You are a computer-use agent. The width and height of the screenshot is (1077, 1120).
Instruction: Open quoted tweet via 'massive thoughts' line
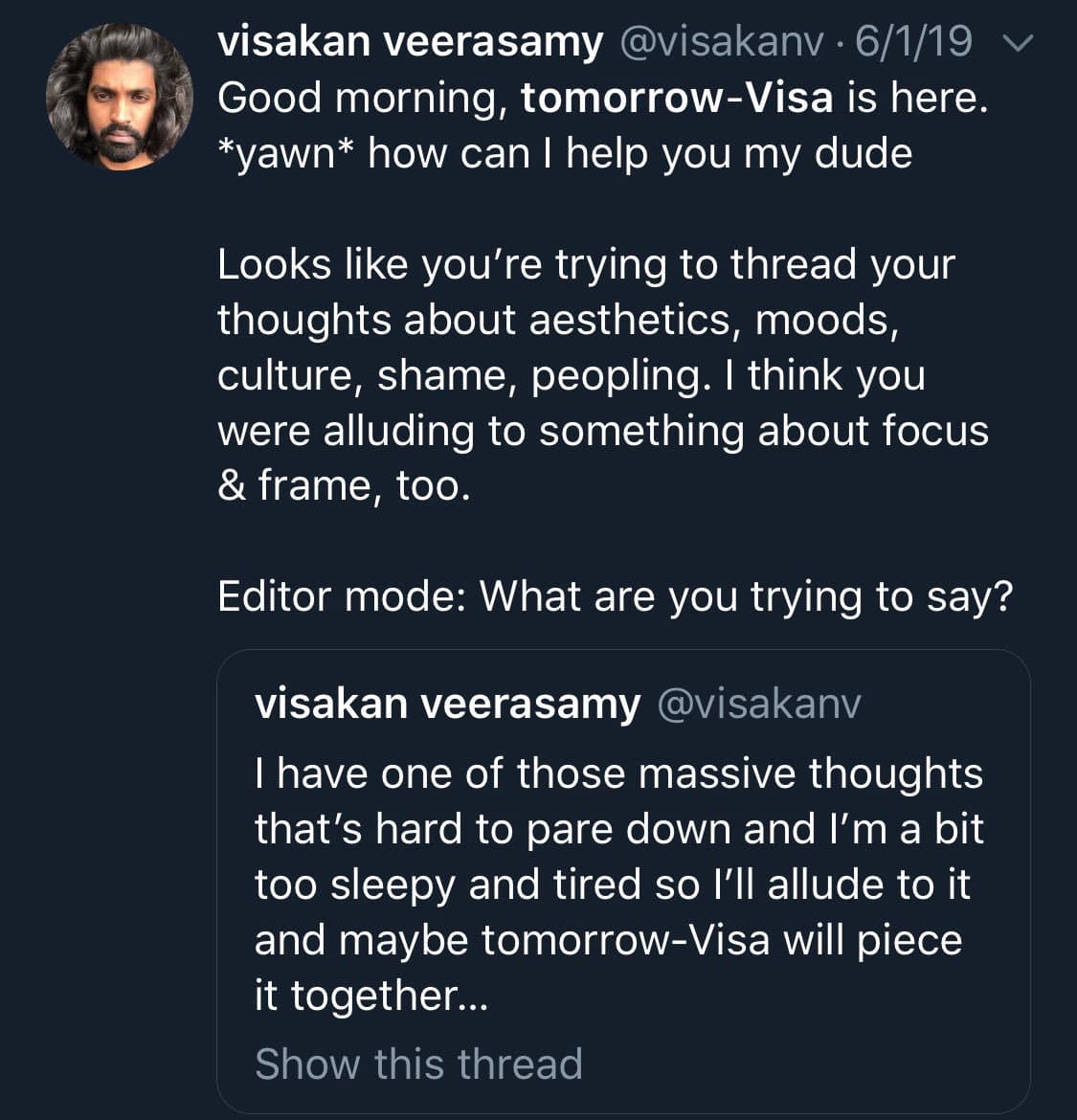point(618,773)
